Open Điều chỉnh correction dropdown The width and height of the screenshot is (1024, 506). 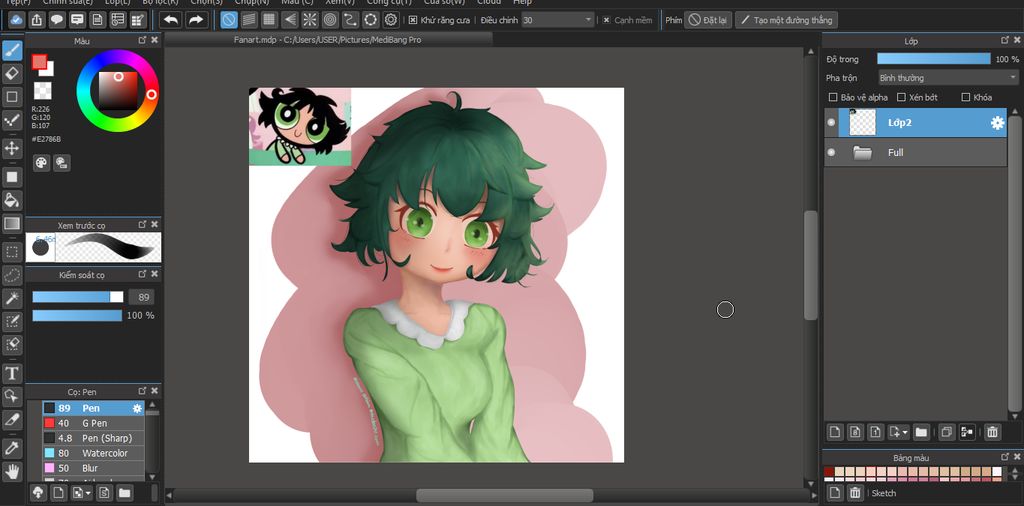pyautogui.click(x=558, y=20)
